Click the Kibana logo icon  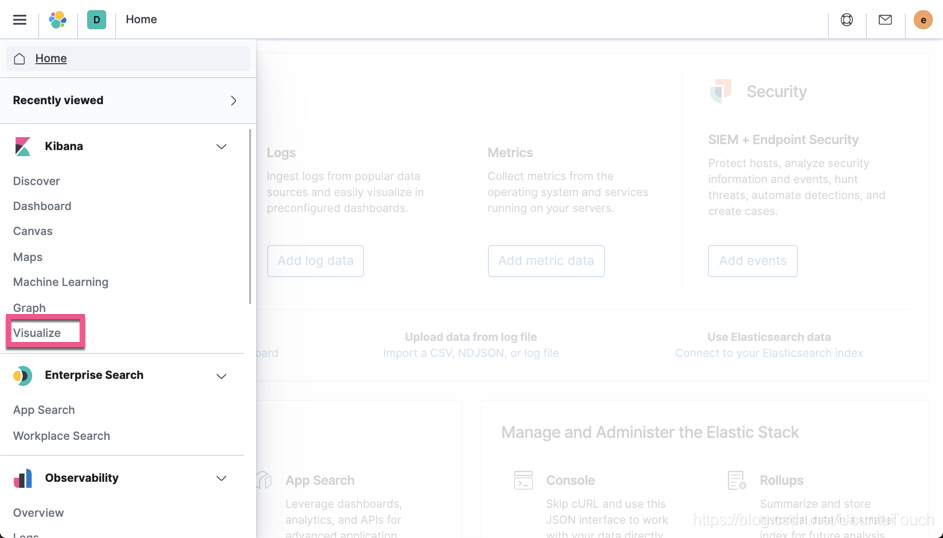pyautogui.click(x=23, y=146)
